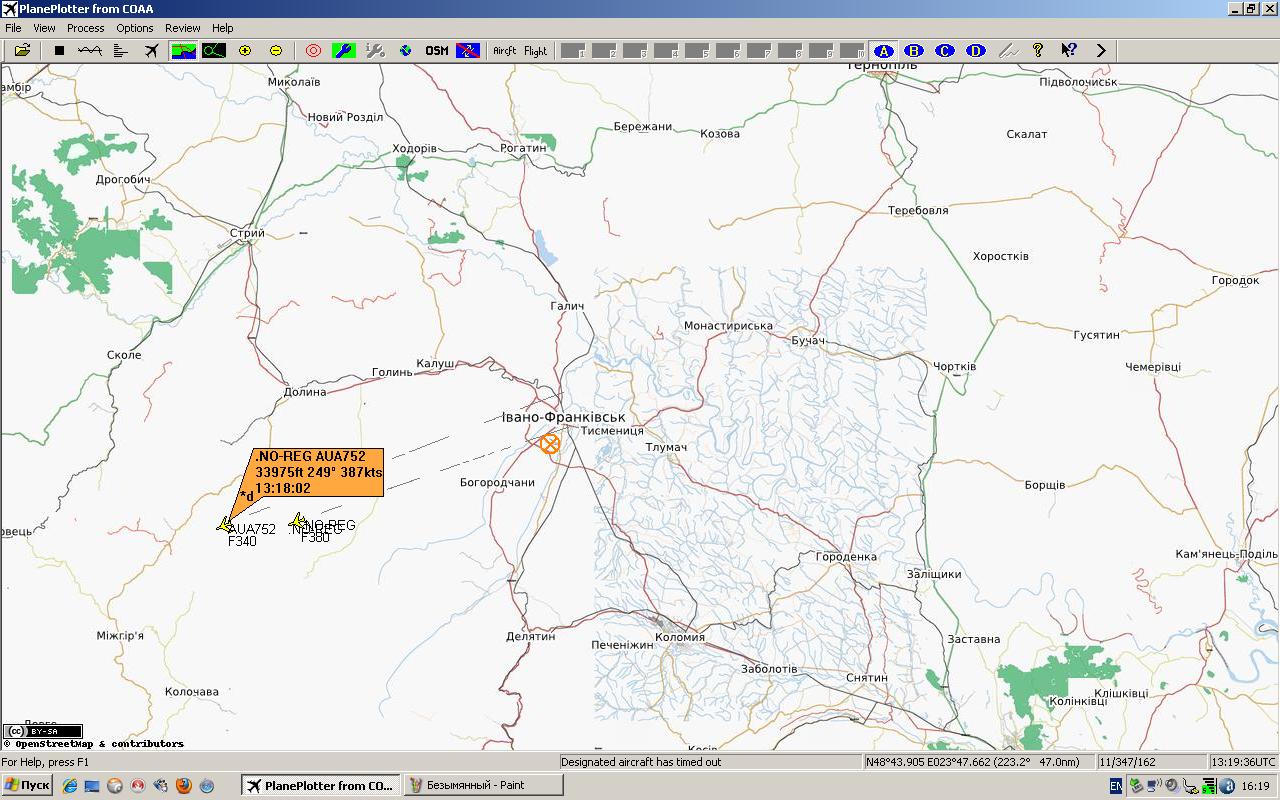
Task: Click PlanePlotter from COAA taskbar button
Action: pyautogui.click(x=320, y=786)
